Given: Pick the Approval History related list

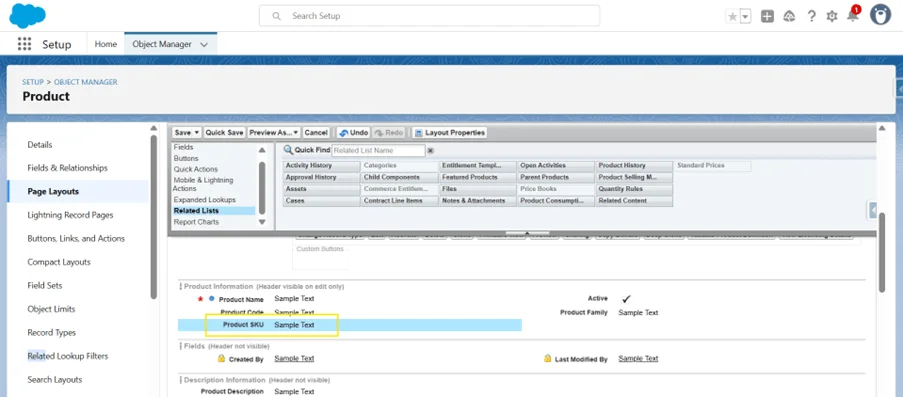Looking at the screenshot, I should click(x=321, y=177).
